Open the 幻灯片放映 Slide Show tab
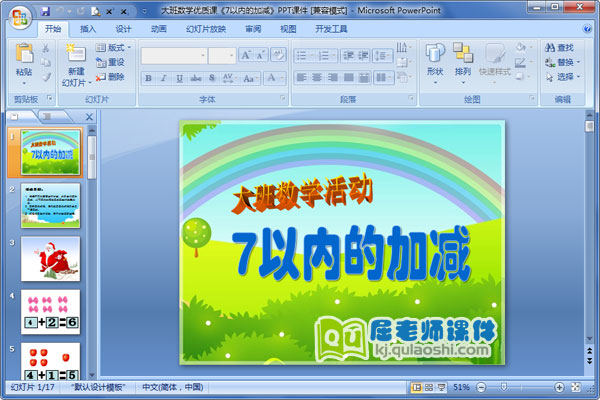Image resolution: width=600 pixels, height=400 pixels. tap(206, 29)
